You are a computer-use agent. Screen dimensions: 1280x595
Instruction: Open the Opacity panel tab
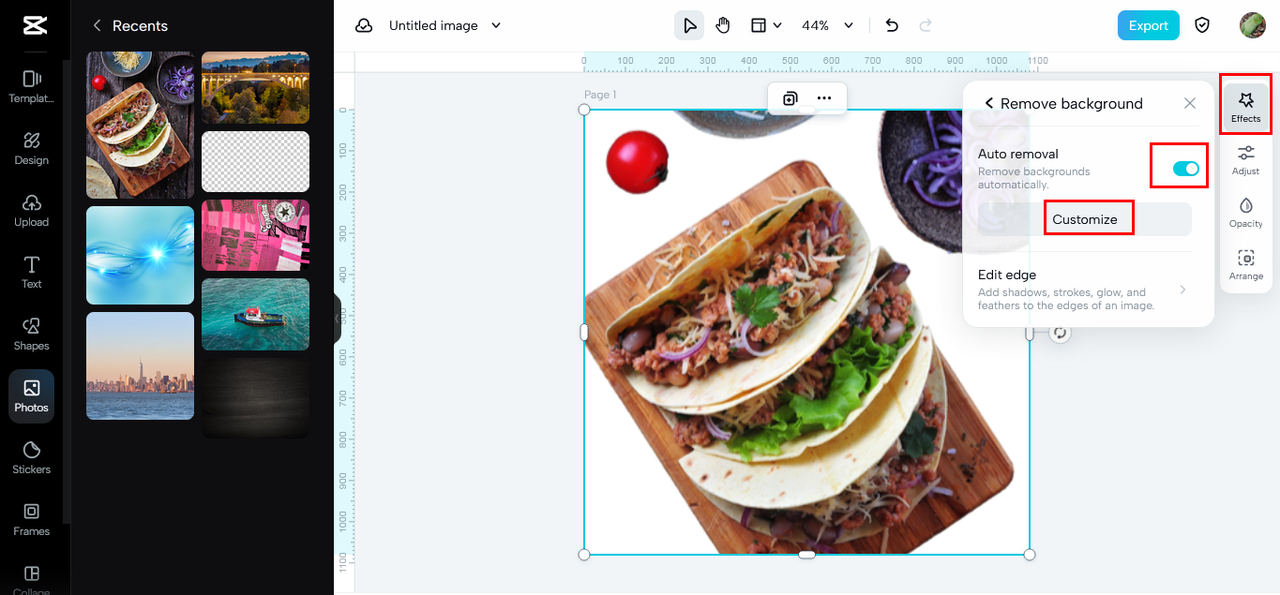click(x=1246, y=212)
